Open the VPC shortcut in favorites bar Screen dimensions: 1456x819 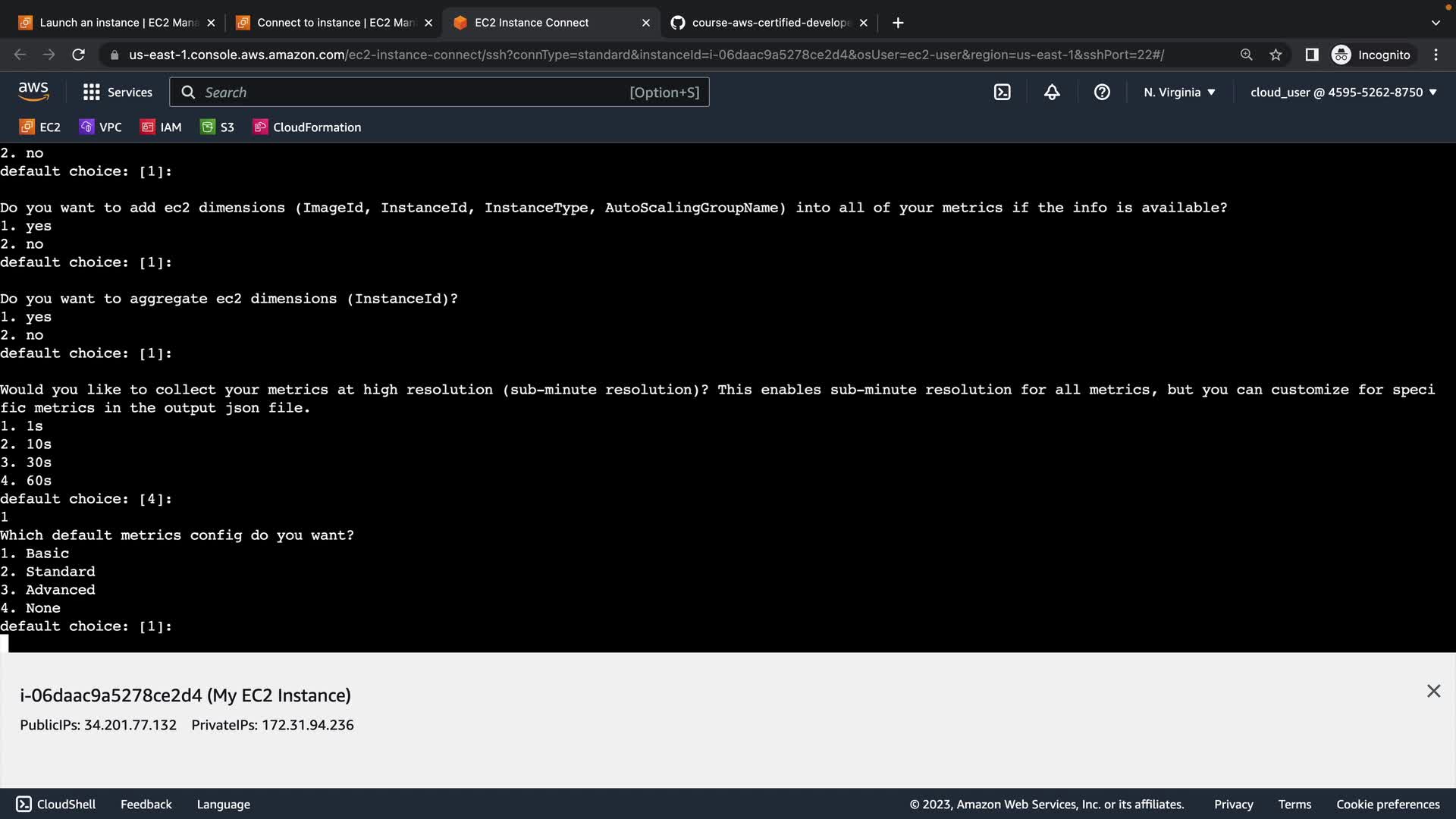101,127
